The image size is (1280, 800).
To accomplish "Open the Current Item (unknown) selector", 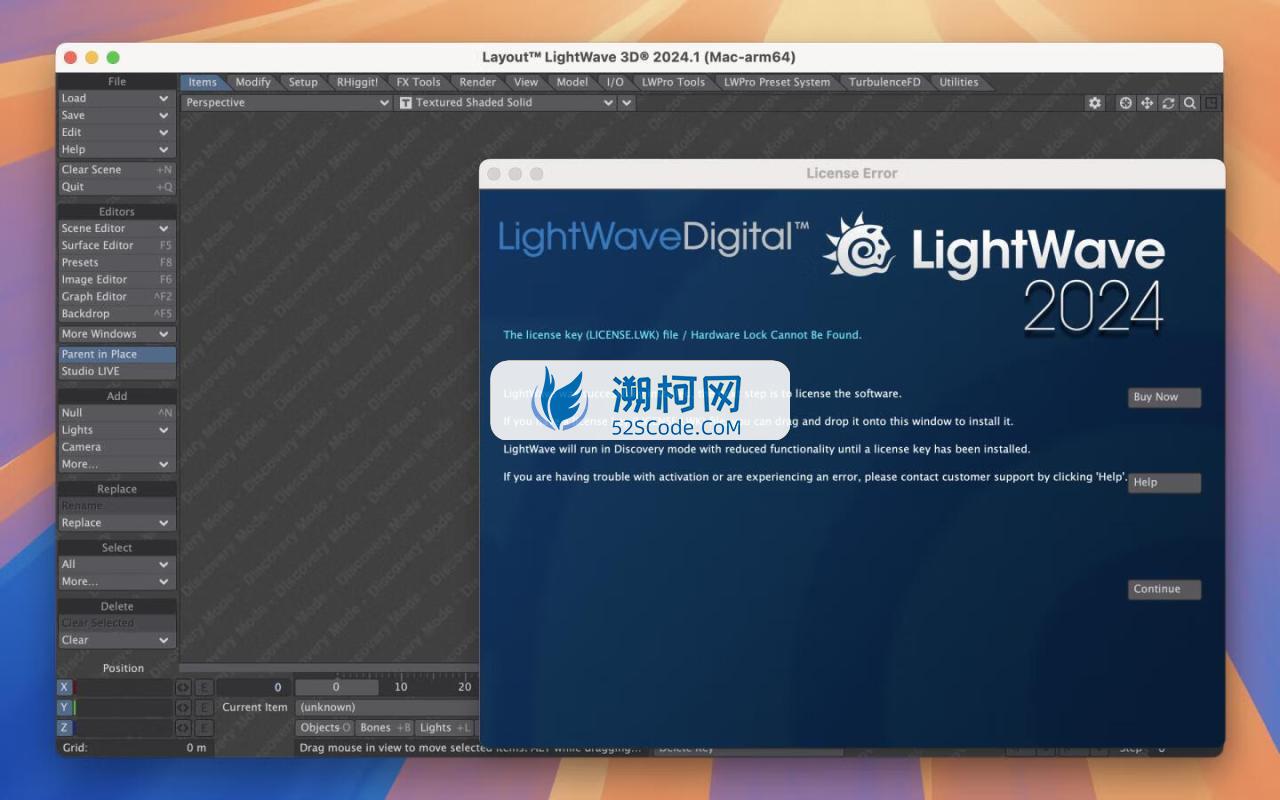I will tap(386, 707).
